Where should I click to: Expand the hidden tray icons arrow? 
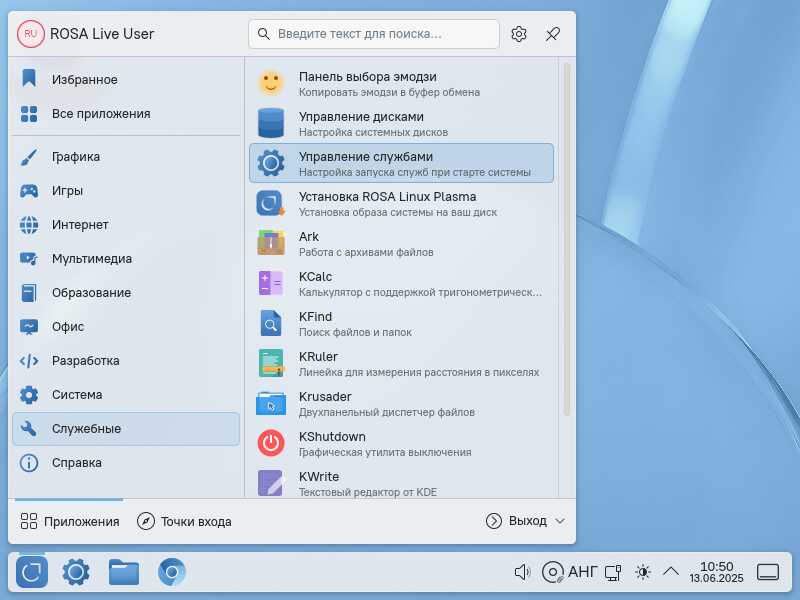click(x=671, y=571)
